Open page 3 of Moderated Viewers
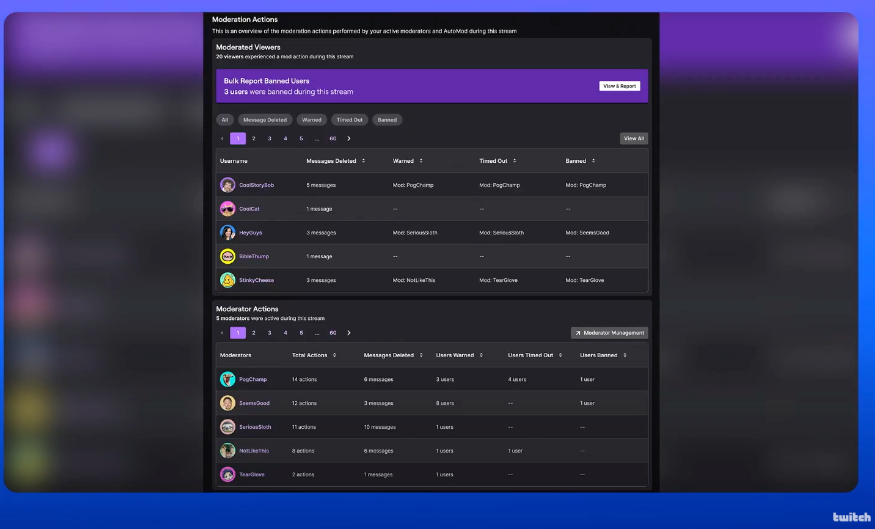The image size is (875, 529). point(270,138)
